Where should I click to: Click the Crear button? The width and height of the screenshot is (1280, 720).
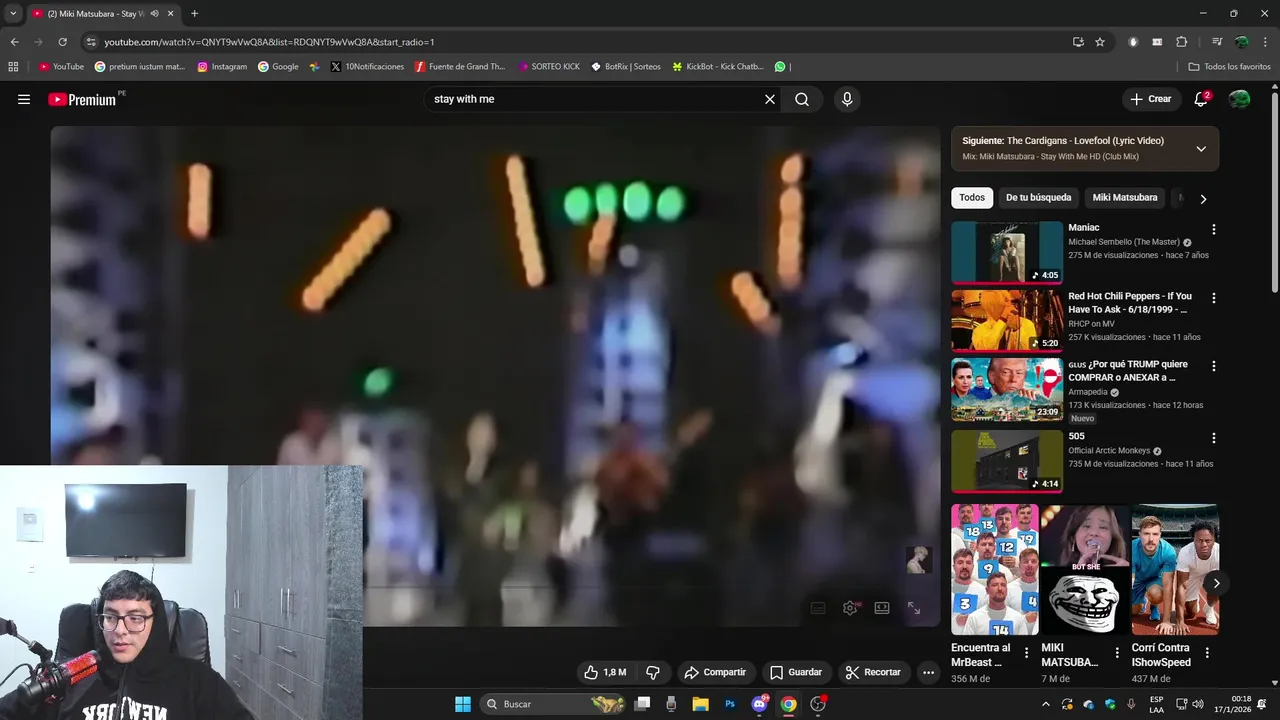pos(1150,99)
